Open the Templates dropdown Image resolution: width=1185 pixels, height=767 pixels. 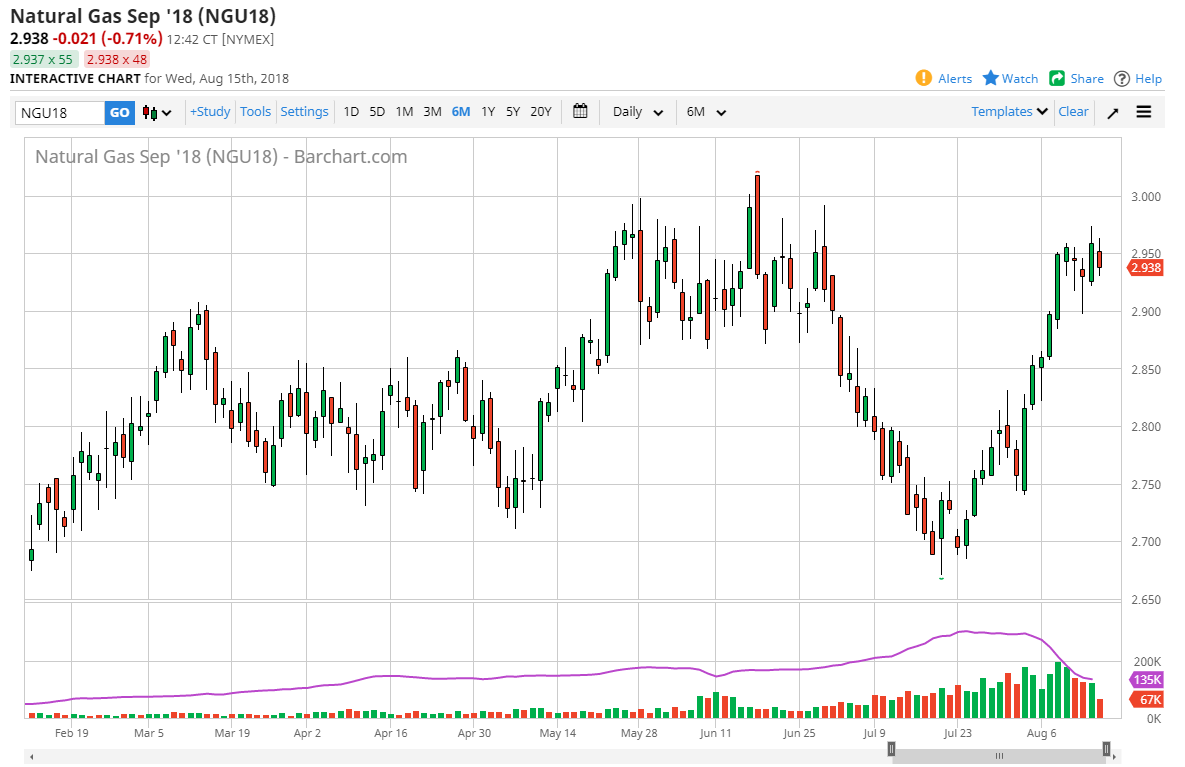pos(1009,112)
